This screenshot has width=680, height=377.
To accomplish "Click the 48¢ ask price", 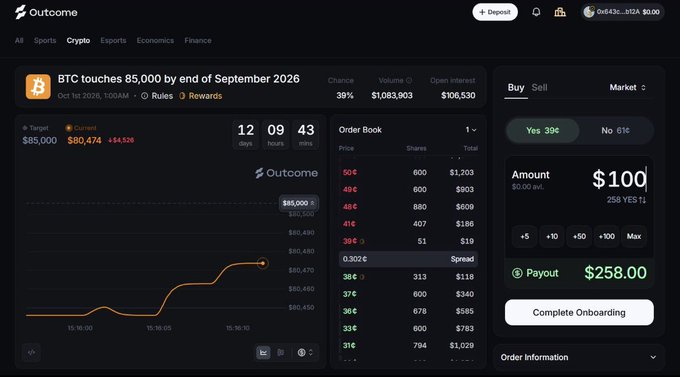I will pyautogui.click(x=350, y=207).
